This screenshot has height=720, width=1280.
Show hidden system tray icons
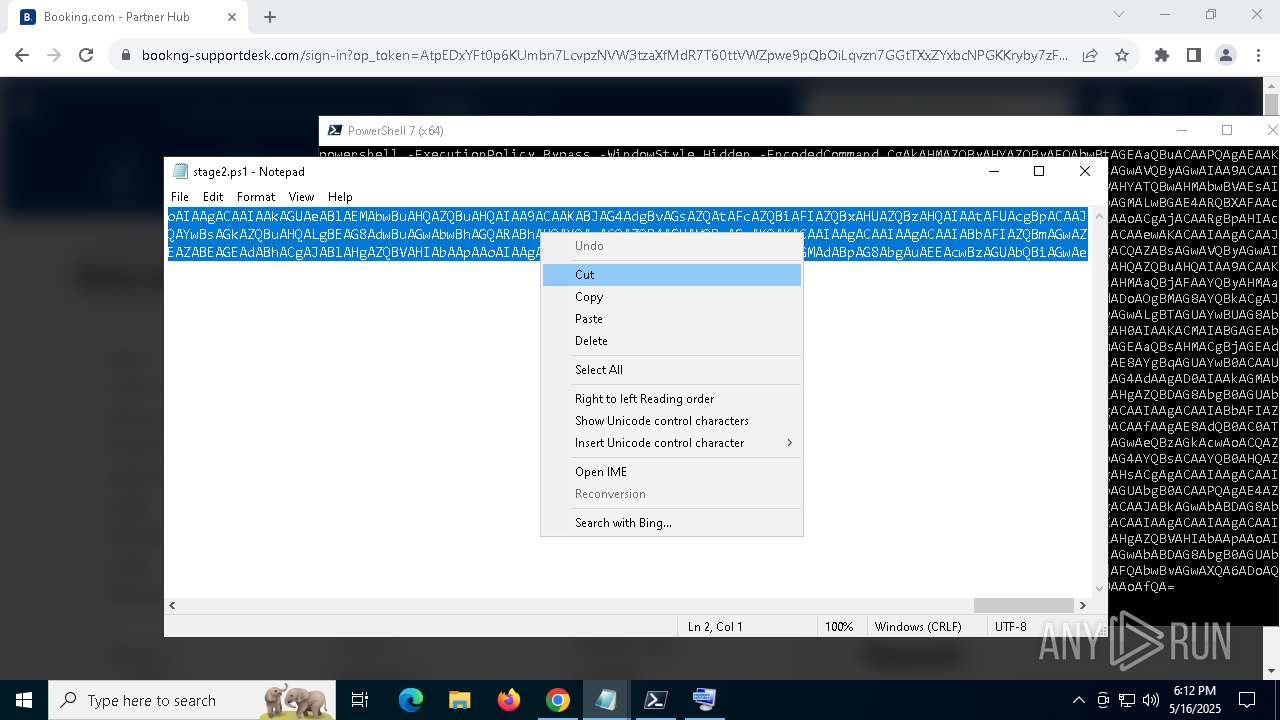pyautogui.click(x=1078, y=700)
